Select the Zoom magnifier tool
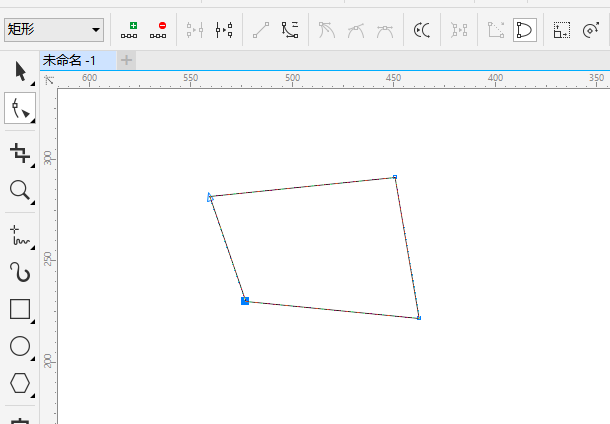The image size is (610, 424). point(20,191)
